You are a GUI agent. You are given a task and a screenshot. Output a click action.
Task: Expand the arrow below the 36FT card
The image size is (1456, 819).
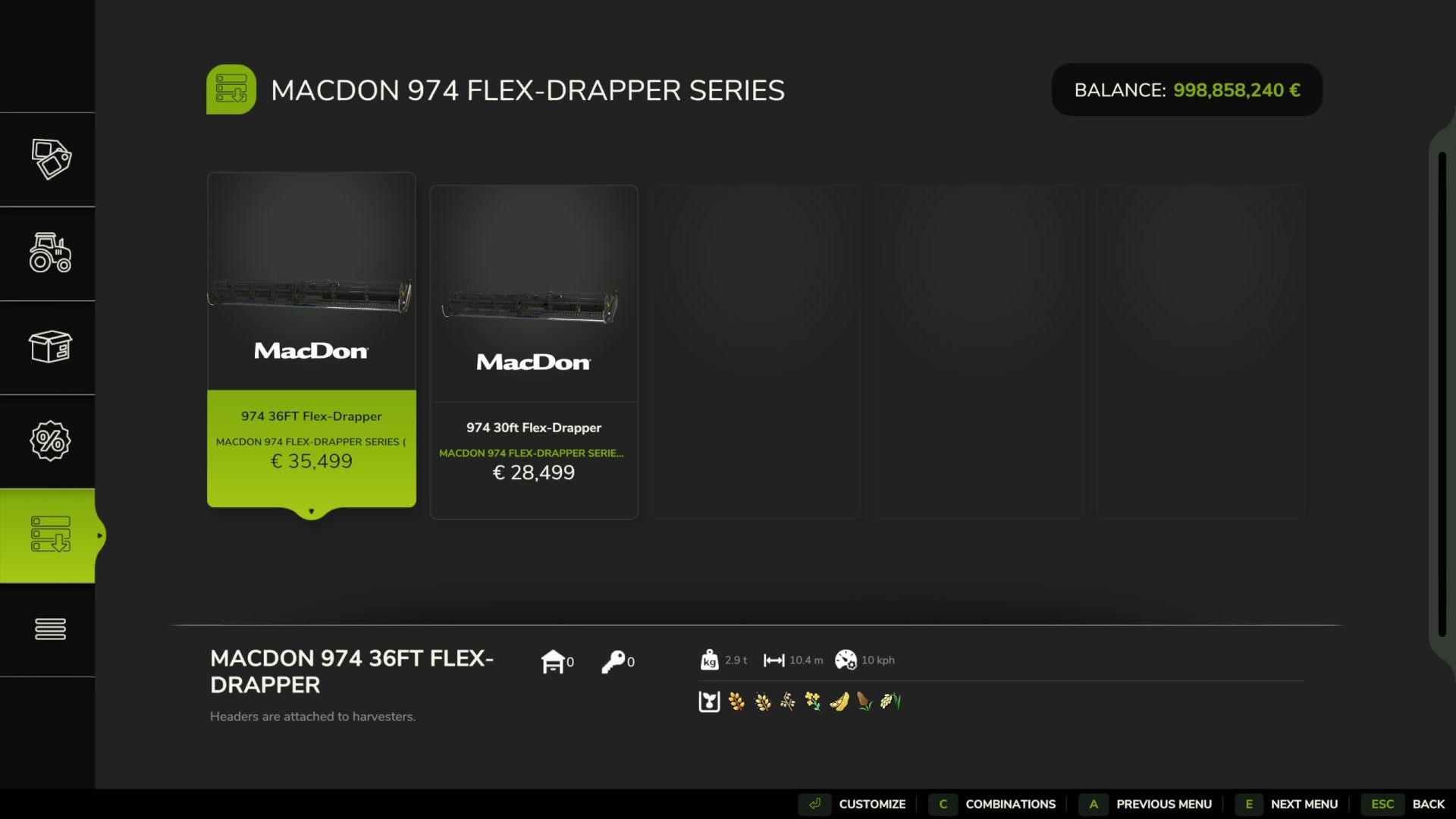pos(311,512)
